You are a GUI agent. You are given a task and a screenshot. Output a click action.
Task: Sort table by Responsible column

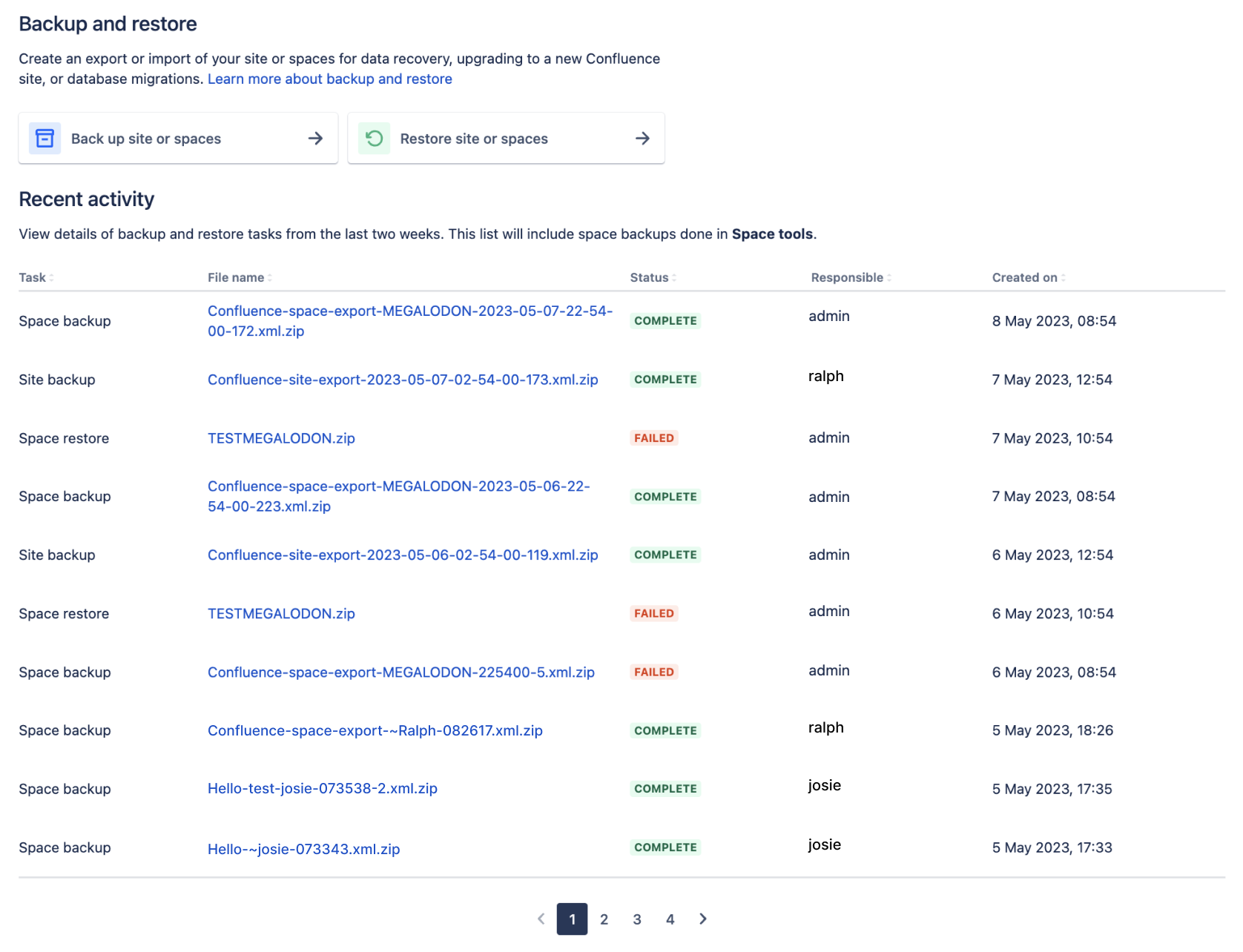851,277
